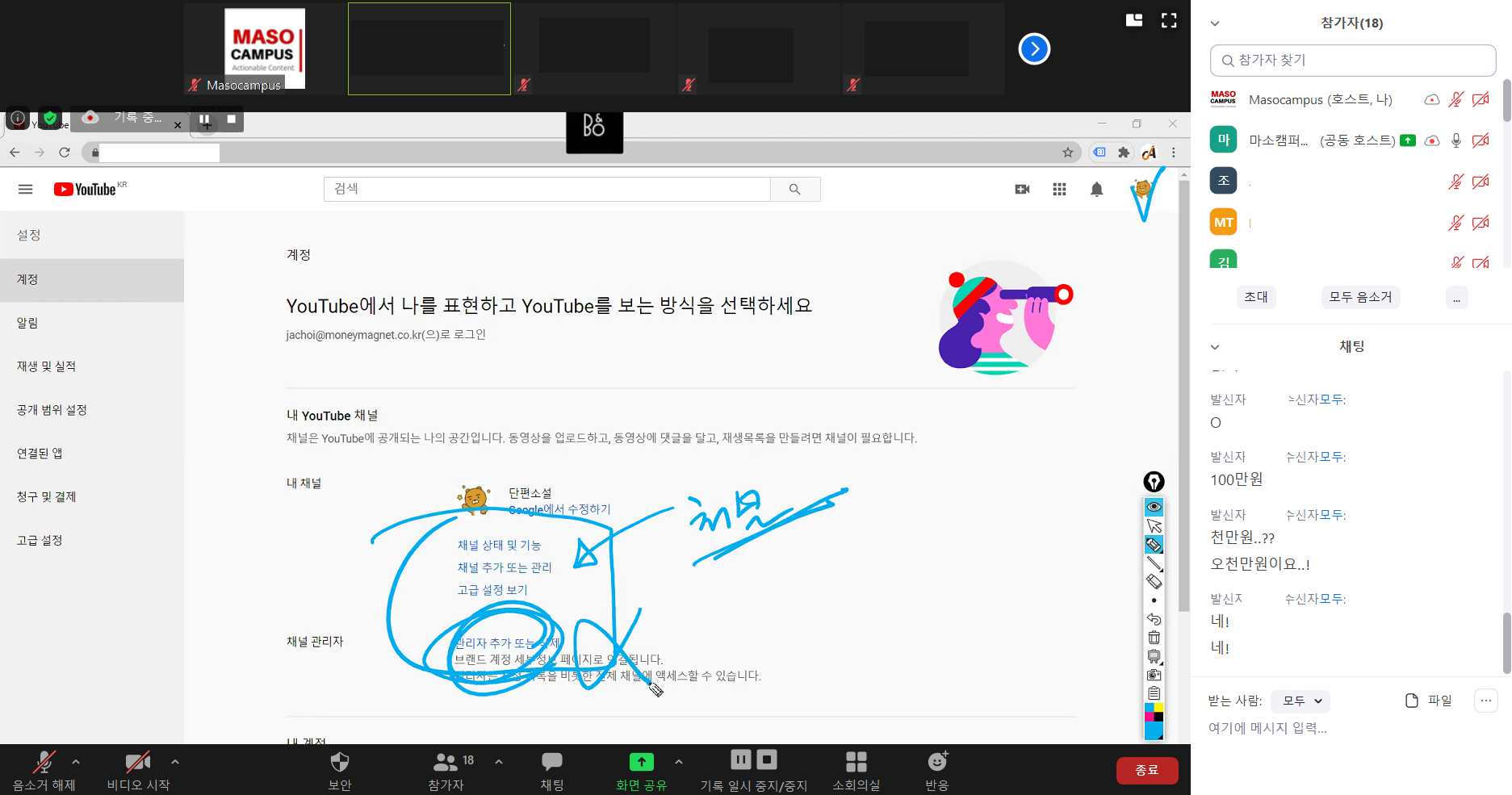The height and width of the screenshot is (795, 1512).
Task: Toggle annotation visibility eye icon
Action: [1154, 507]
